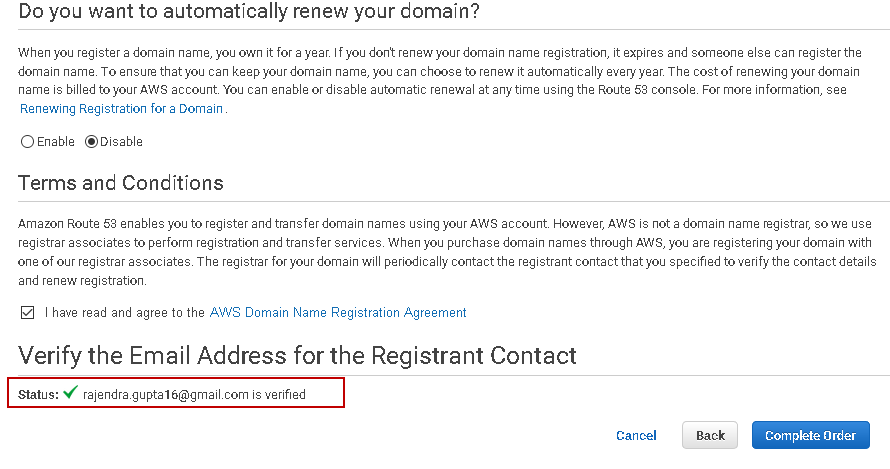Viewport: 890px width, 469px height.
Task: Click the Verify the Email Address heading
Action: pyautogui.click(x=297, y=355)
